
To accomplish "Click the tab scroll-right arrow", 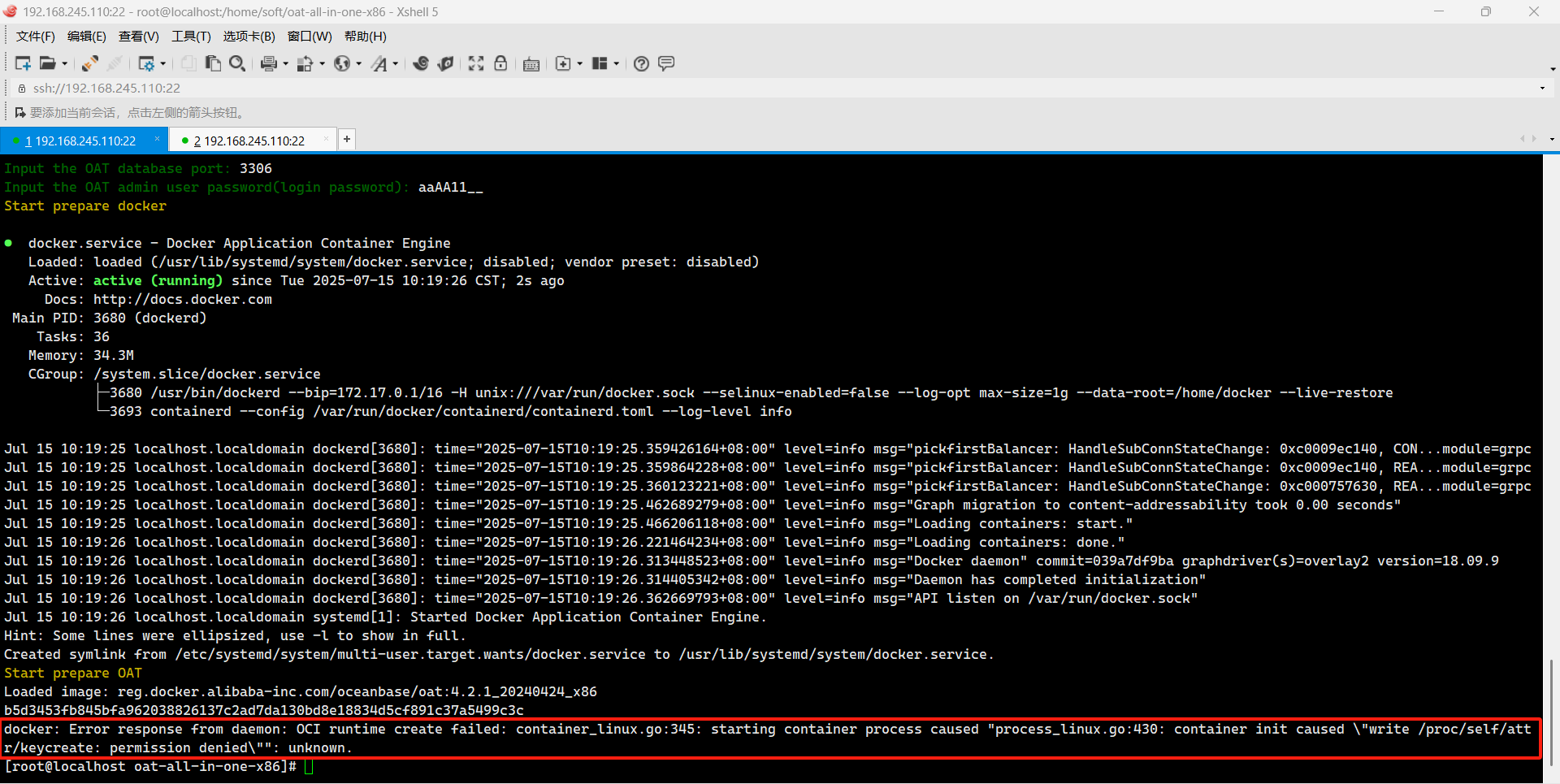I will [x=1534, y=139].
